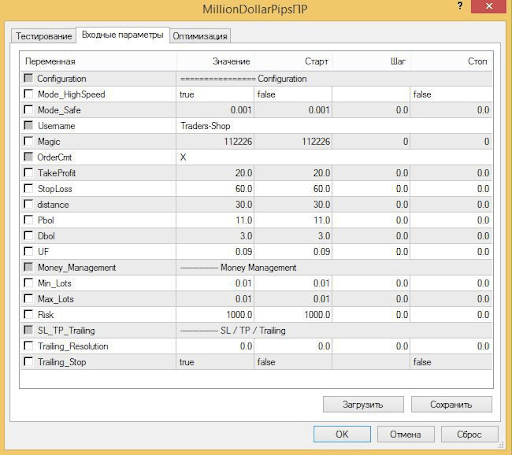
Task: Click the Сброс button
Action: (469, 434)
